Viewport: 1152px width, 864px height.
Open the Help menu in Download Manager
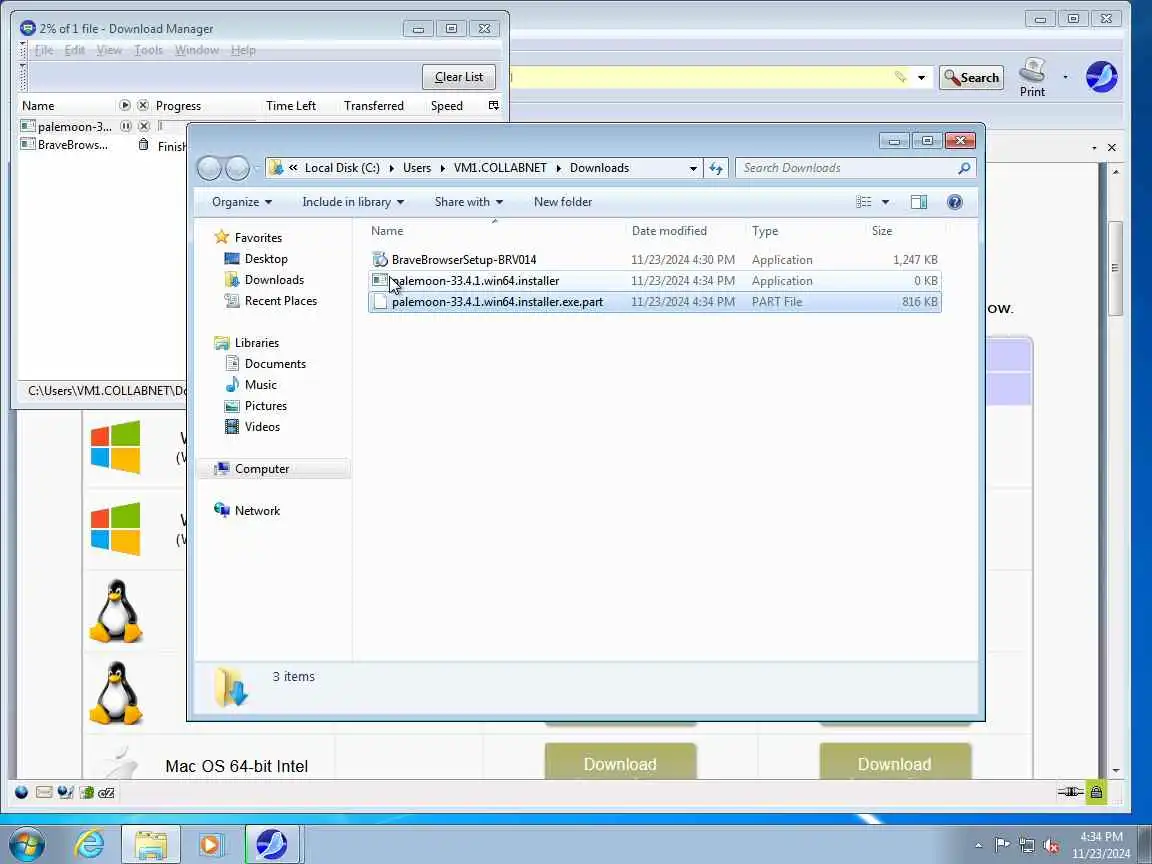(243, 50)
